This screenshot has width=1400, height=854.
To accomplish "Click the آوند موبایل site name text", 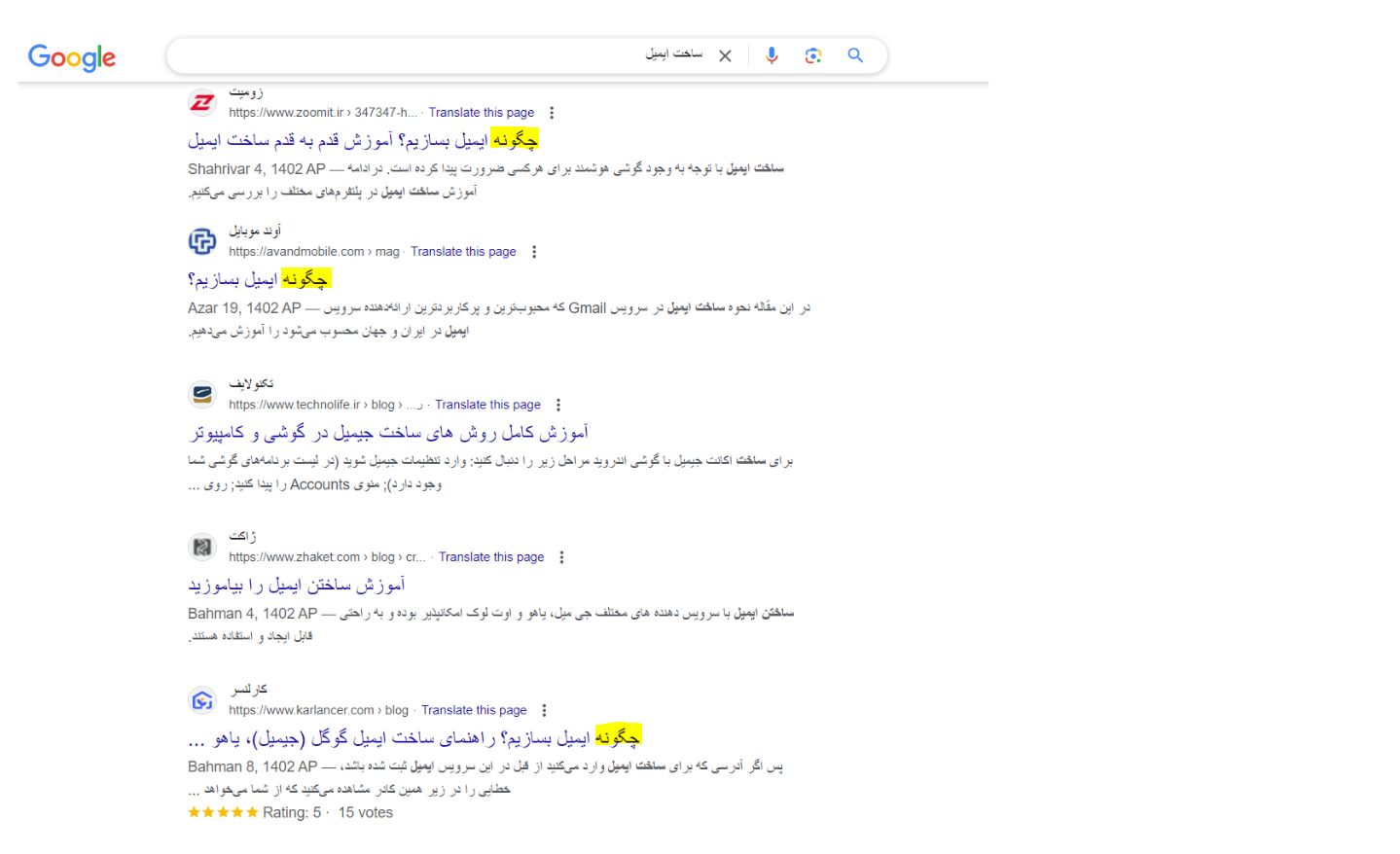I will click(255, 231).
